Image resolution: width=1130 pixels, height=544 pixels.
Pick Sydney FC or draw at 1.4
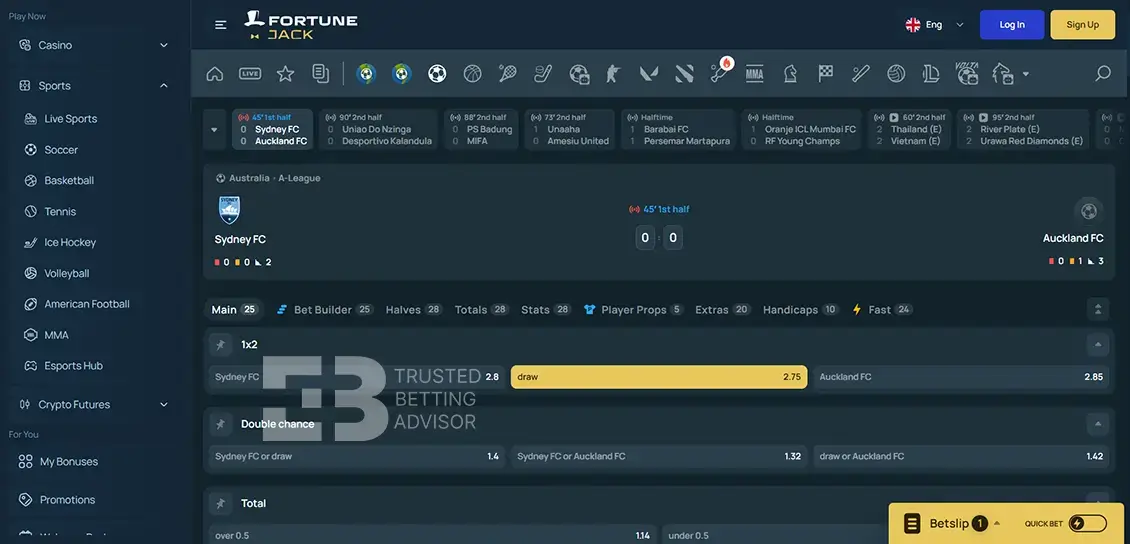point(357,456)
